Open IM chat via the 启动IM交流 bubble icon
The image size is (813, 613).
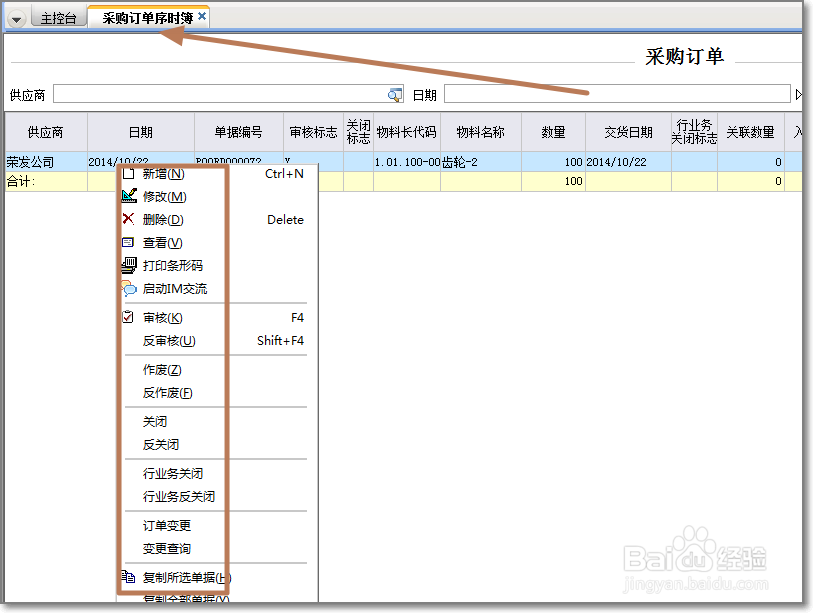(130, 288)
